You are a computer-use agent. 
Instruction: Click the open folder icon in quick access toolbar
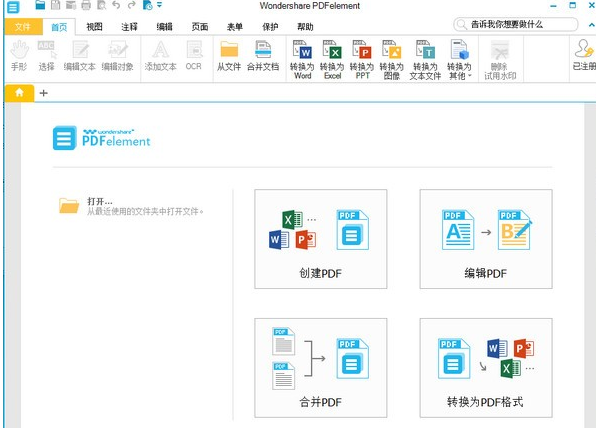40,5
